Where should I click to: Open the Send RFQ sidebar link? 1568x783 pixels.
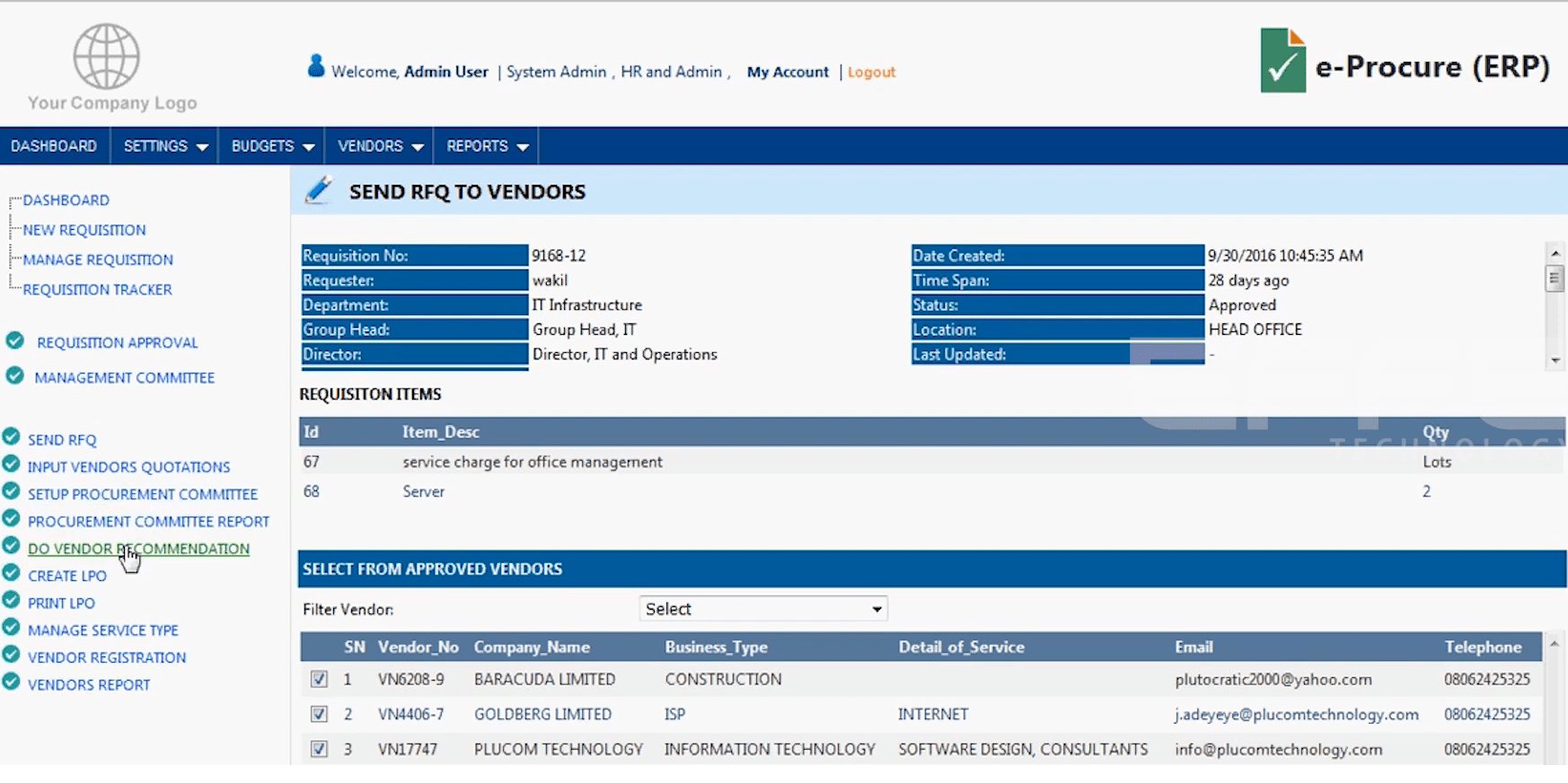coord(62,440)
